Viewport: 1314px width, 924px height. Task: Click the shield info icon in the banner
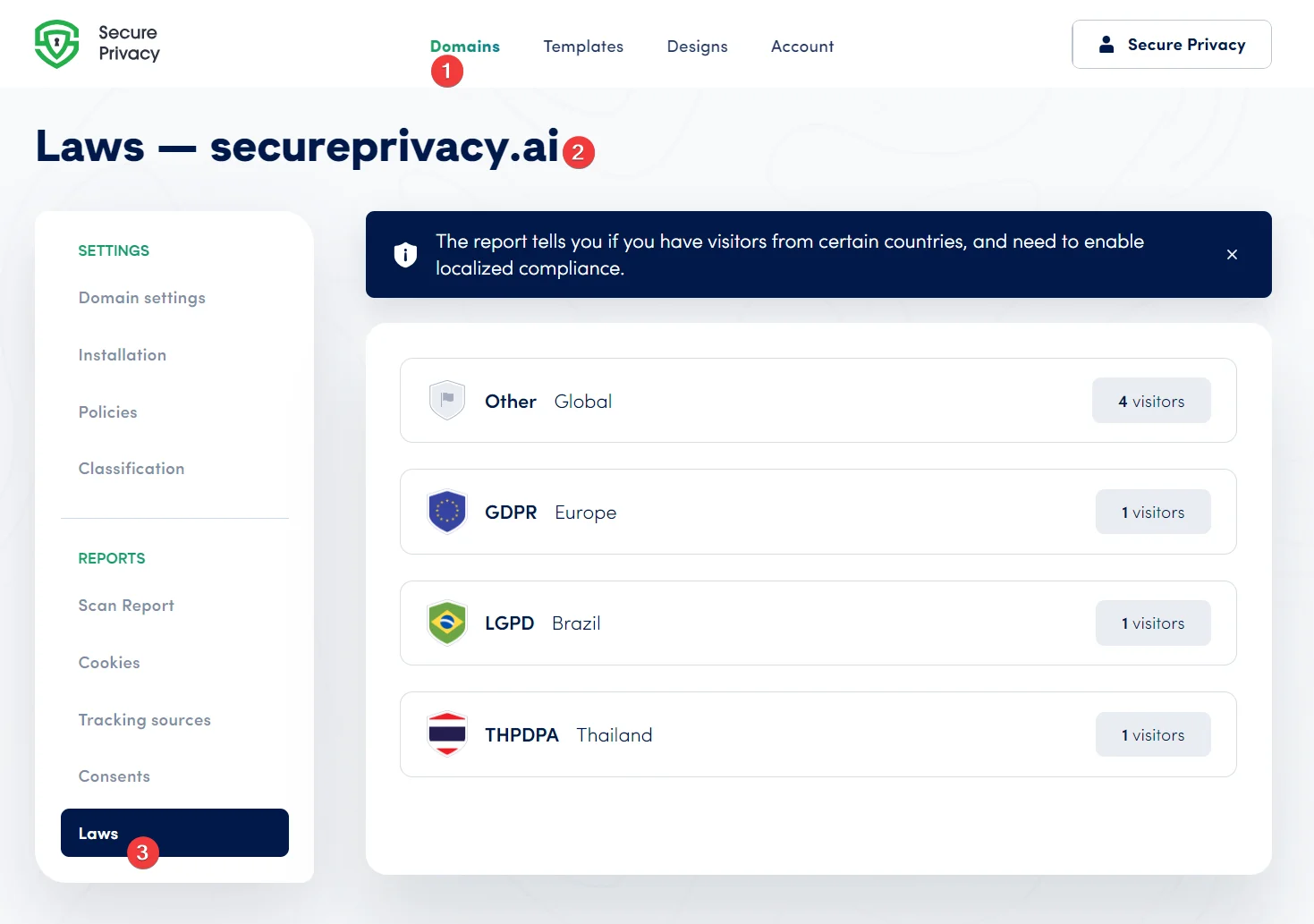click(405, 254)
